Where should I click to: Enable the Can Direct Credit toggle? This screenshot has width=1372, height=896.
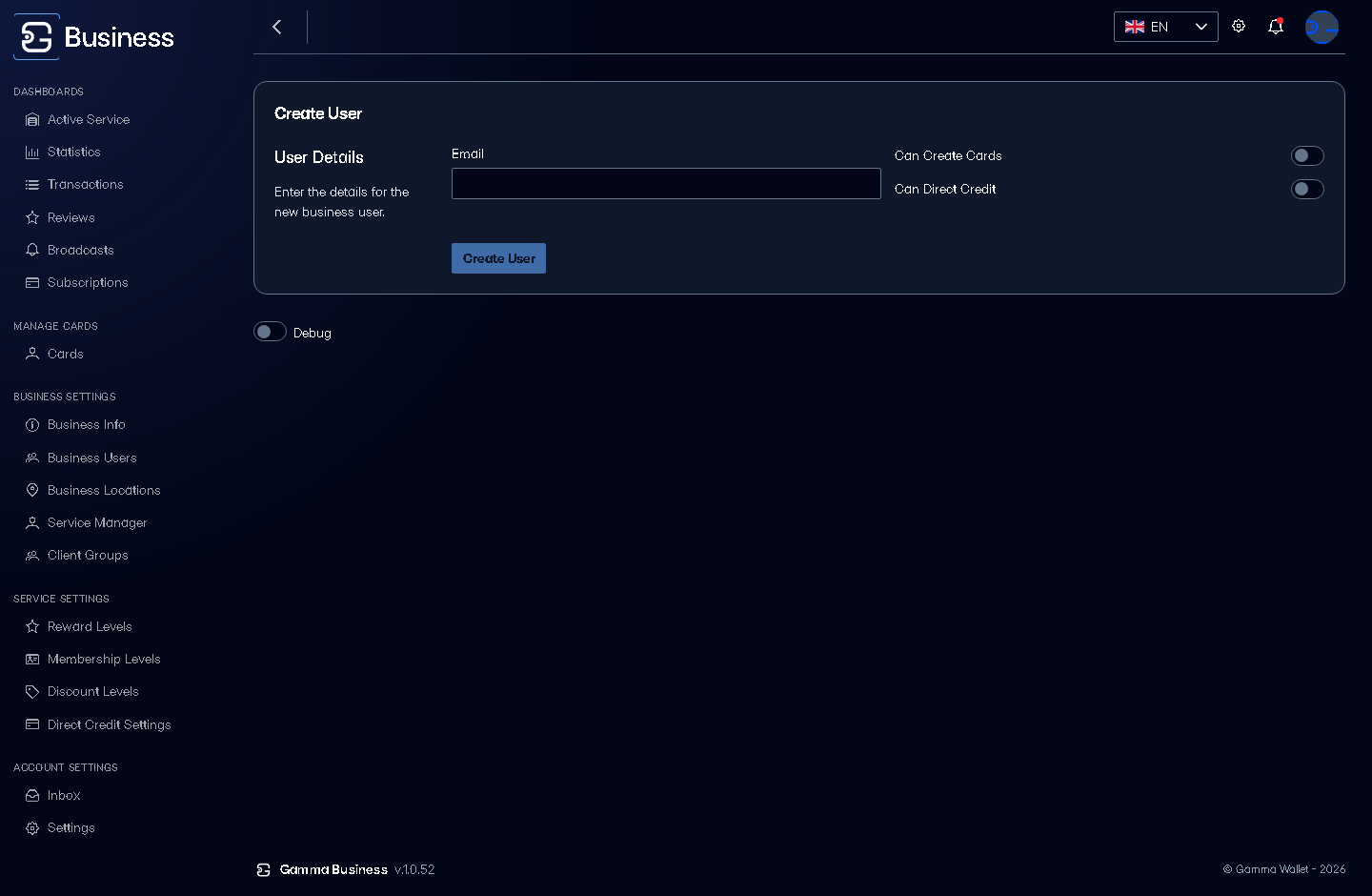1307,190
